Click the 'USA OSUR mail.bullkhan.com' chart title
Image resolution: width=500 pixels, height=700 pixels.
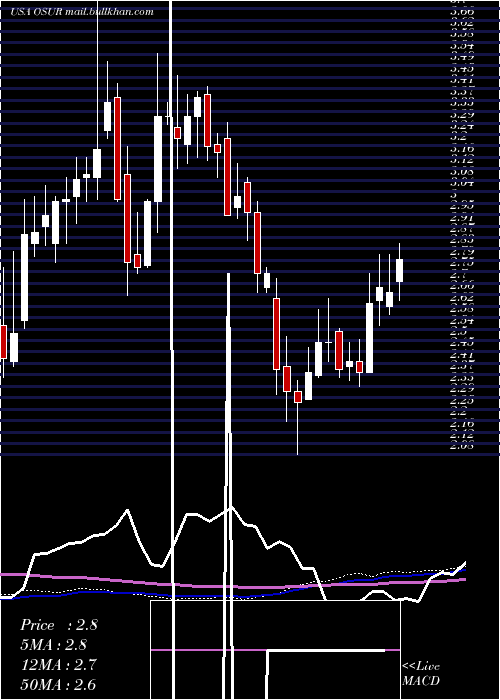coord(82,12)
